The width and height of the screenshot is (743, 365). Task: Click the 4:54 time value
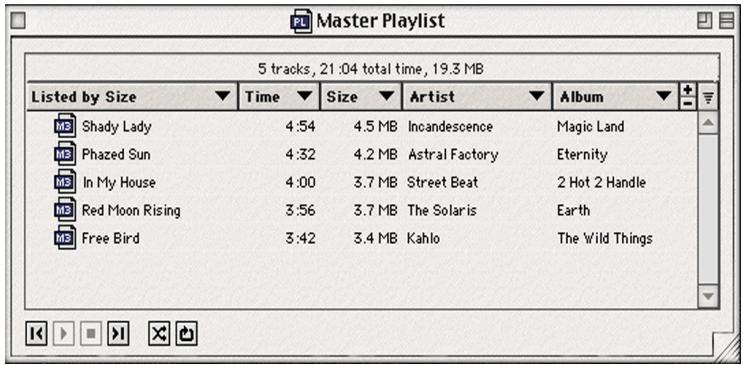[300, 127]
